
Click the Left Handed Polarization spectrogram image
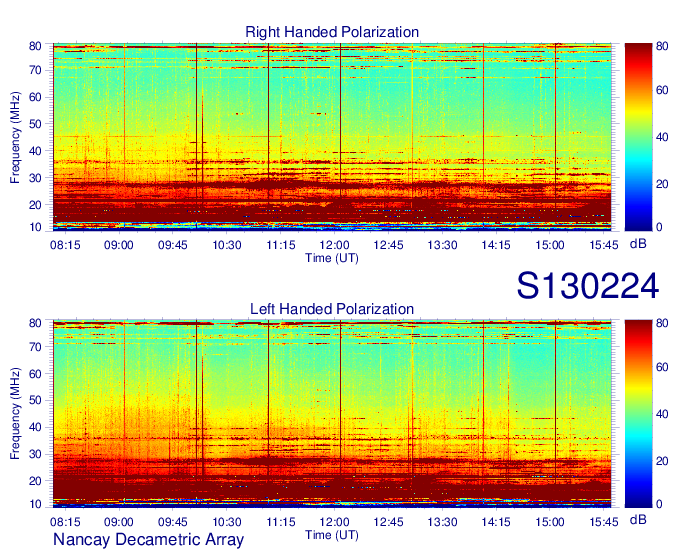[x=332, y=414]
